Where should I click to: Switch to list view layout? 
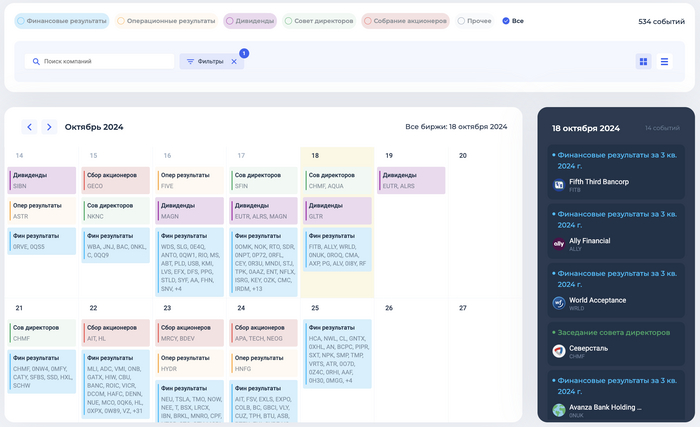click(x=665, y=62)
